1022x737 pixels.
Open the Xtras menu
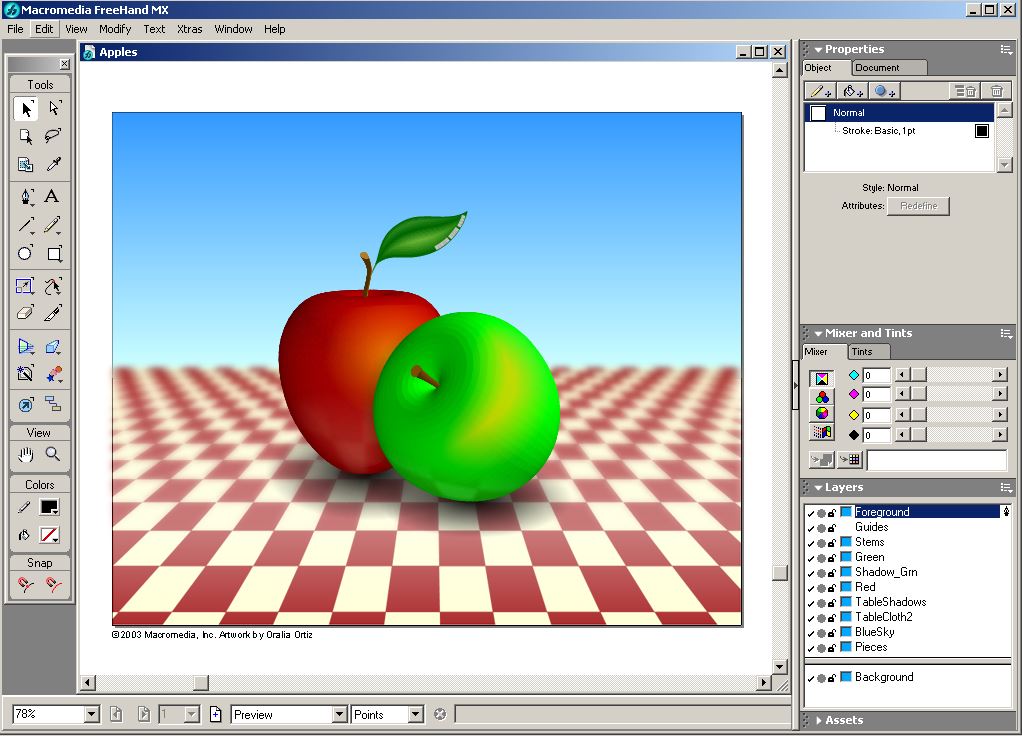(189, 29)
